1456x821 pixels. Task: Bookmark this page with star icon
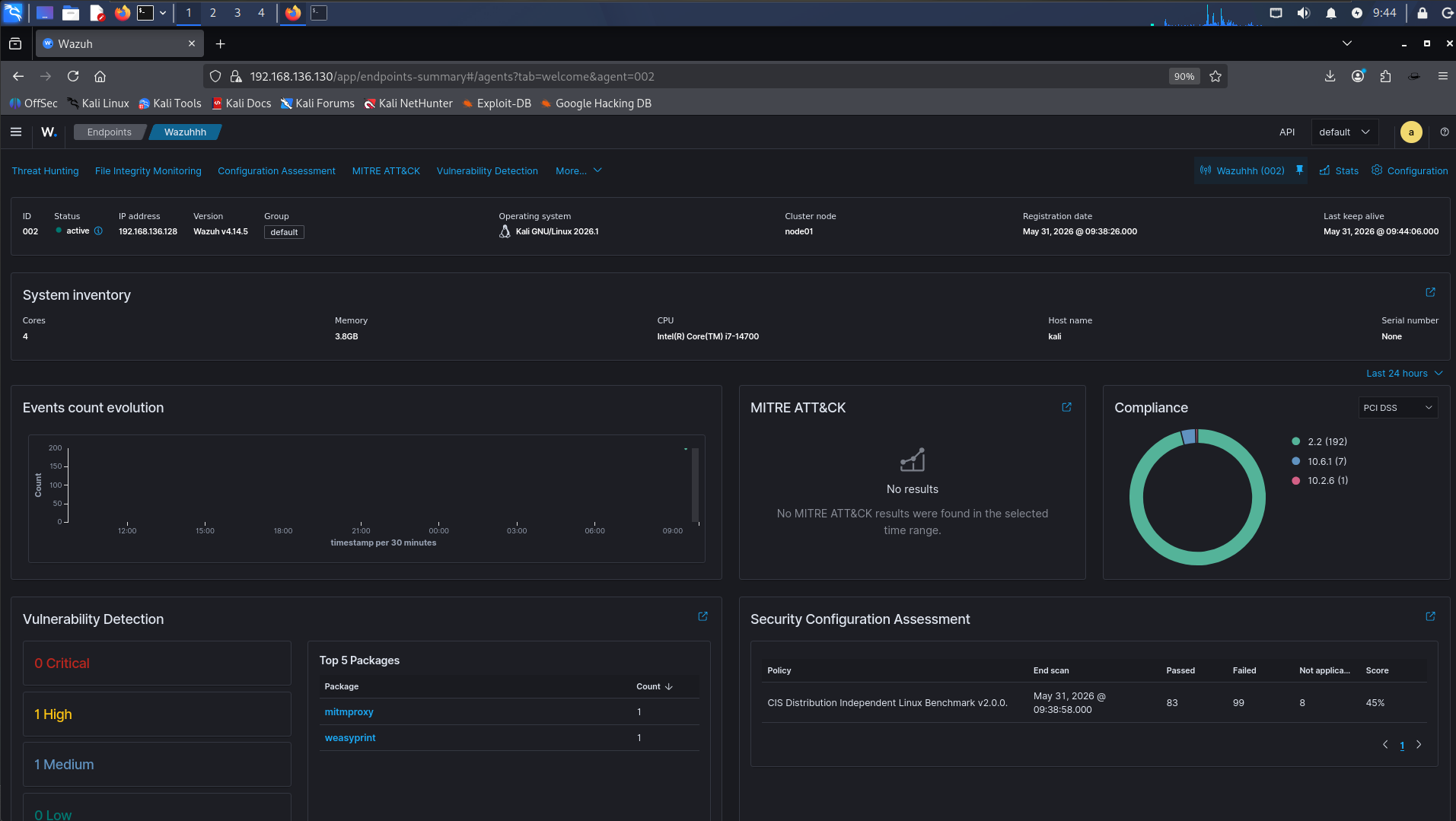[1215, 76]
